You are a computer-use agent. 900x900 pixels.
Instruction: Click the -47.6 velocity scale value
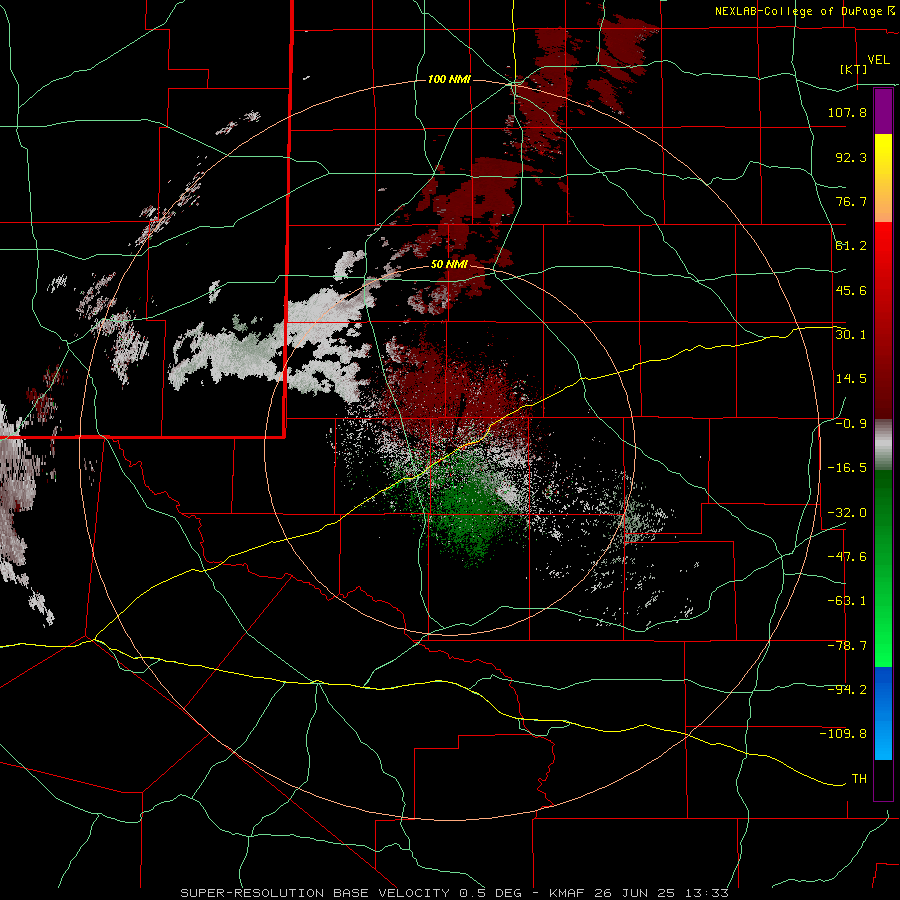tap(847, 557)
